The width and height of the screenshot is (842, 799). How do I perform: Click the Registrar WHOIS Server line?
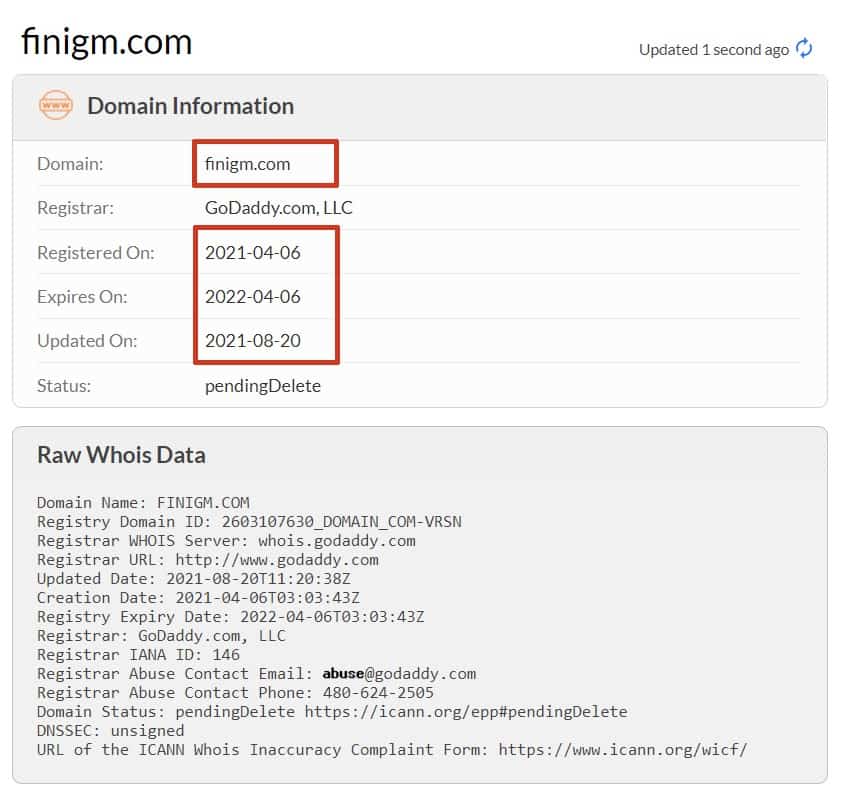[x=226, y=541]
